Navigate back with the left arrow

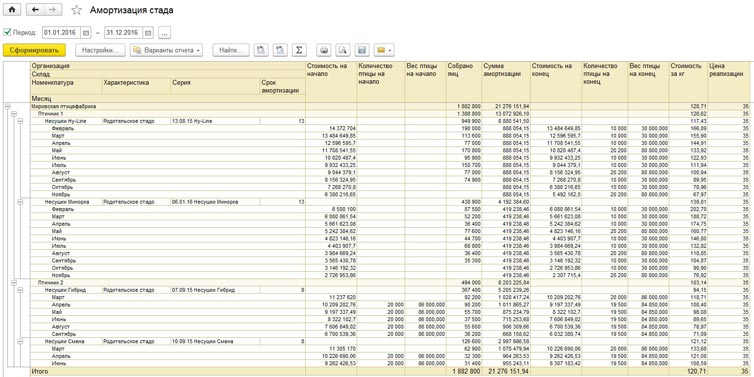point(35,10)
